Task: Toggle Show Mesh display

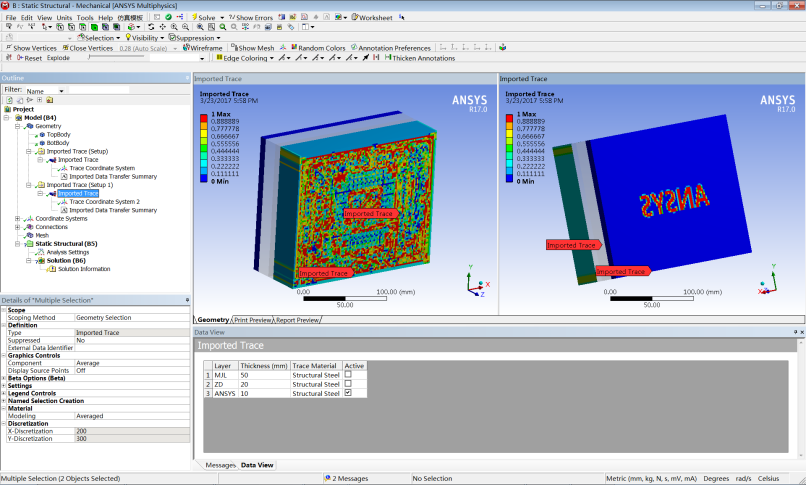Action: (x=252, y=47)
